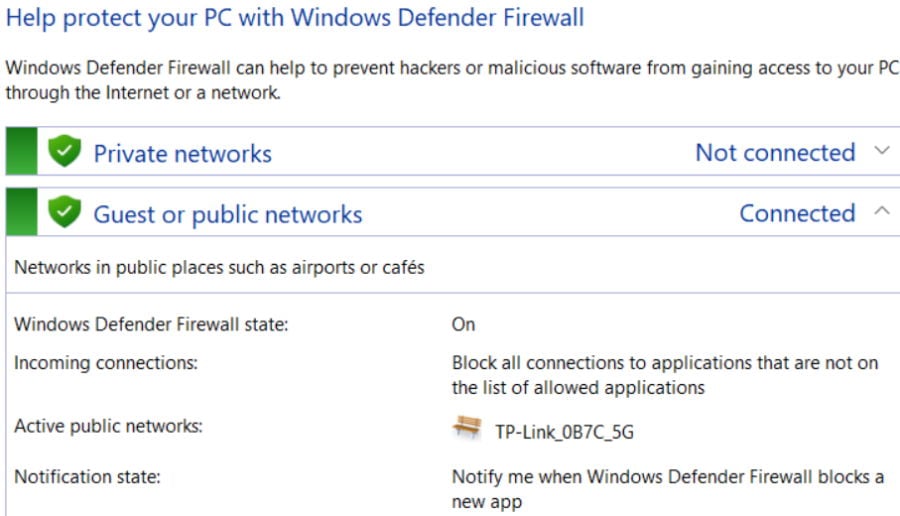
Task: Click the Networks in public places description
Action: (219, 267)
